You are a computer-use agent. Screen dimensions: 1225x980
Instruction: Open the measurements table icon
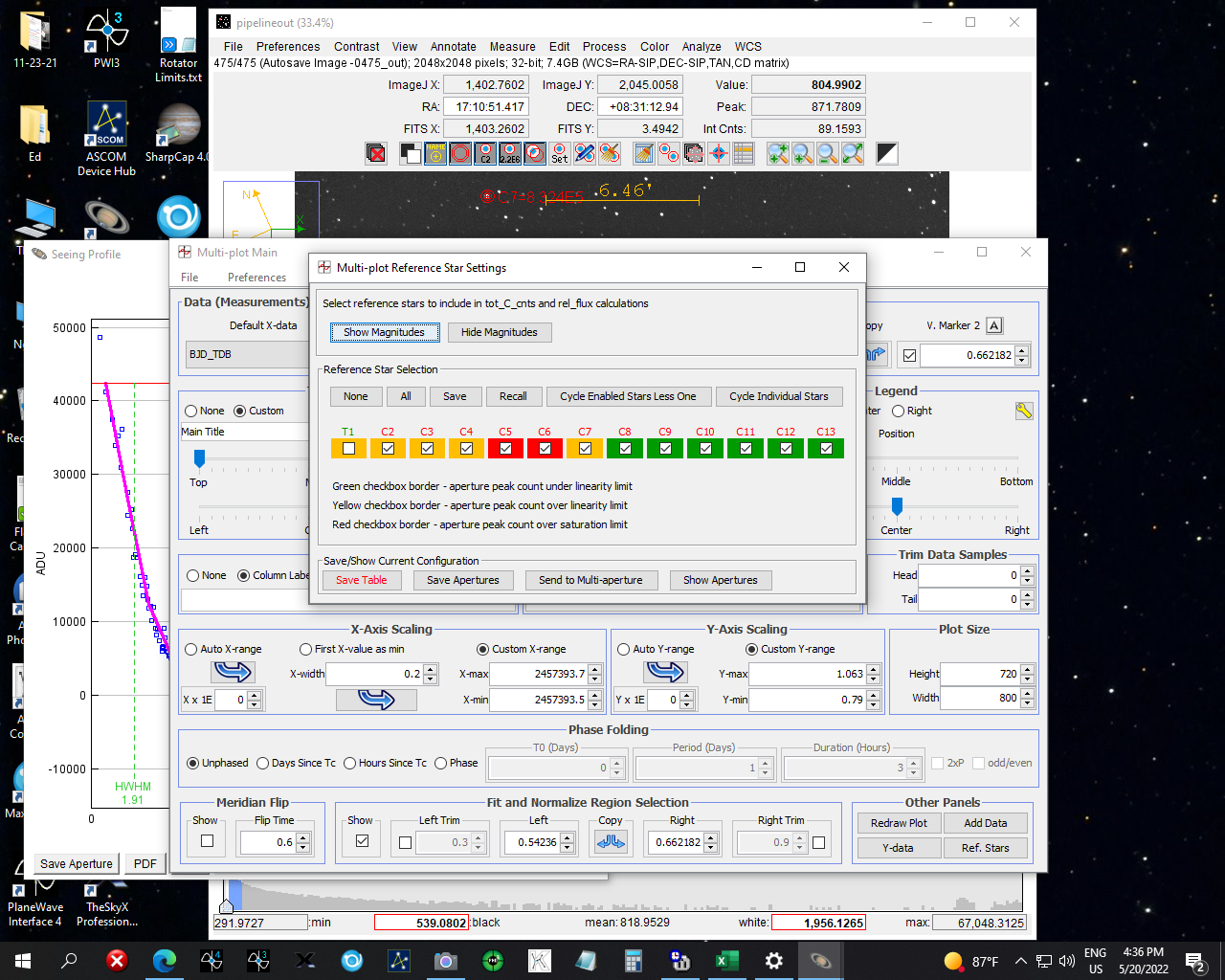pos(744,153)
